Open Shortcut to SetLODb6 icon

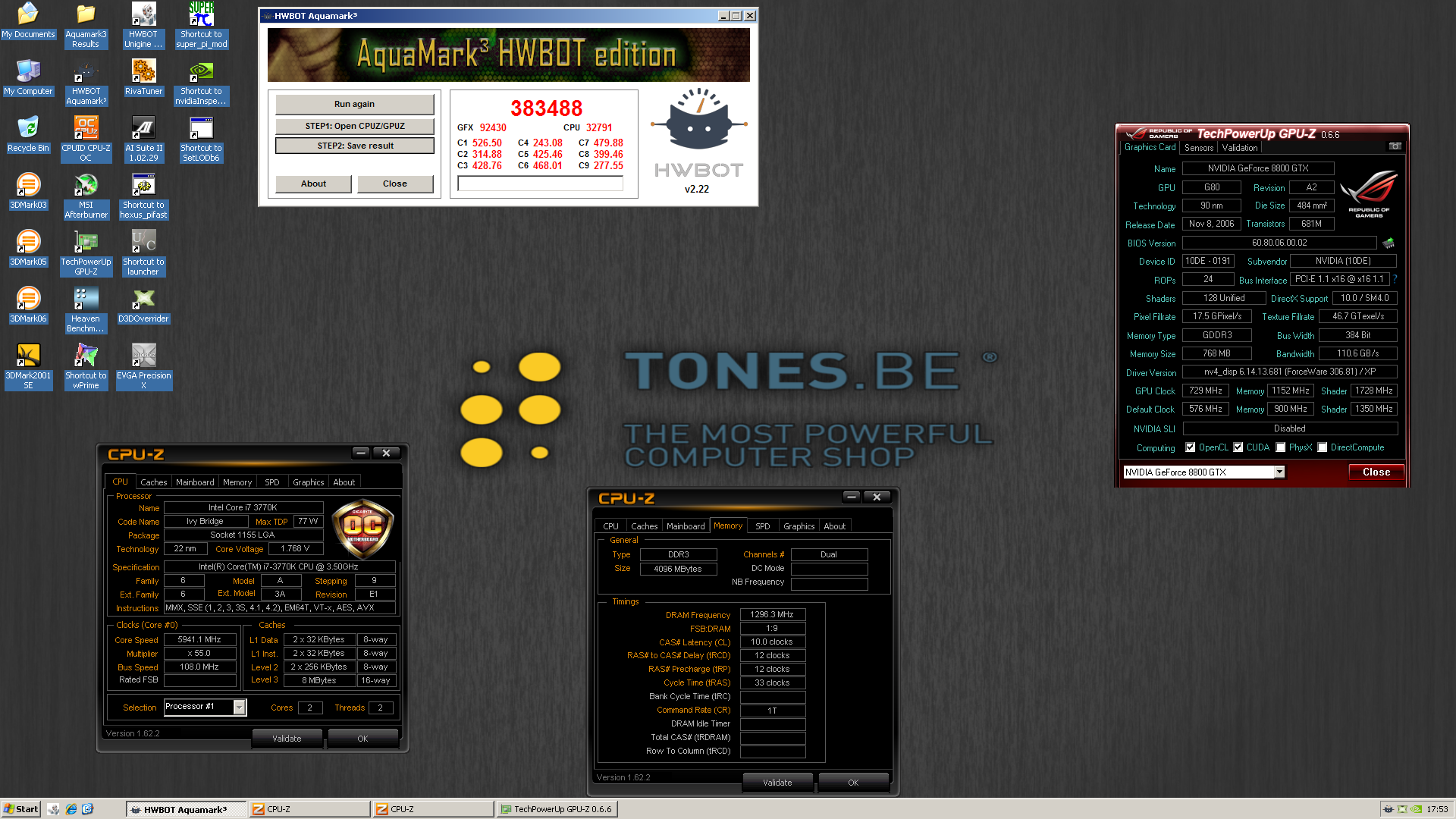click(x=201, y=139)
